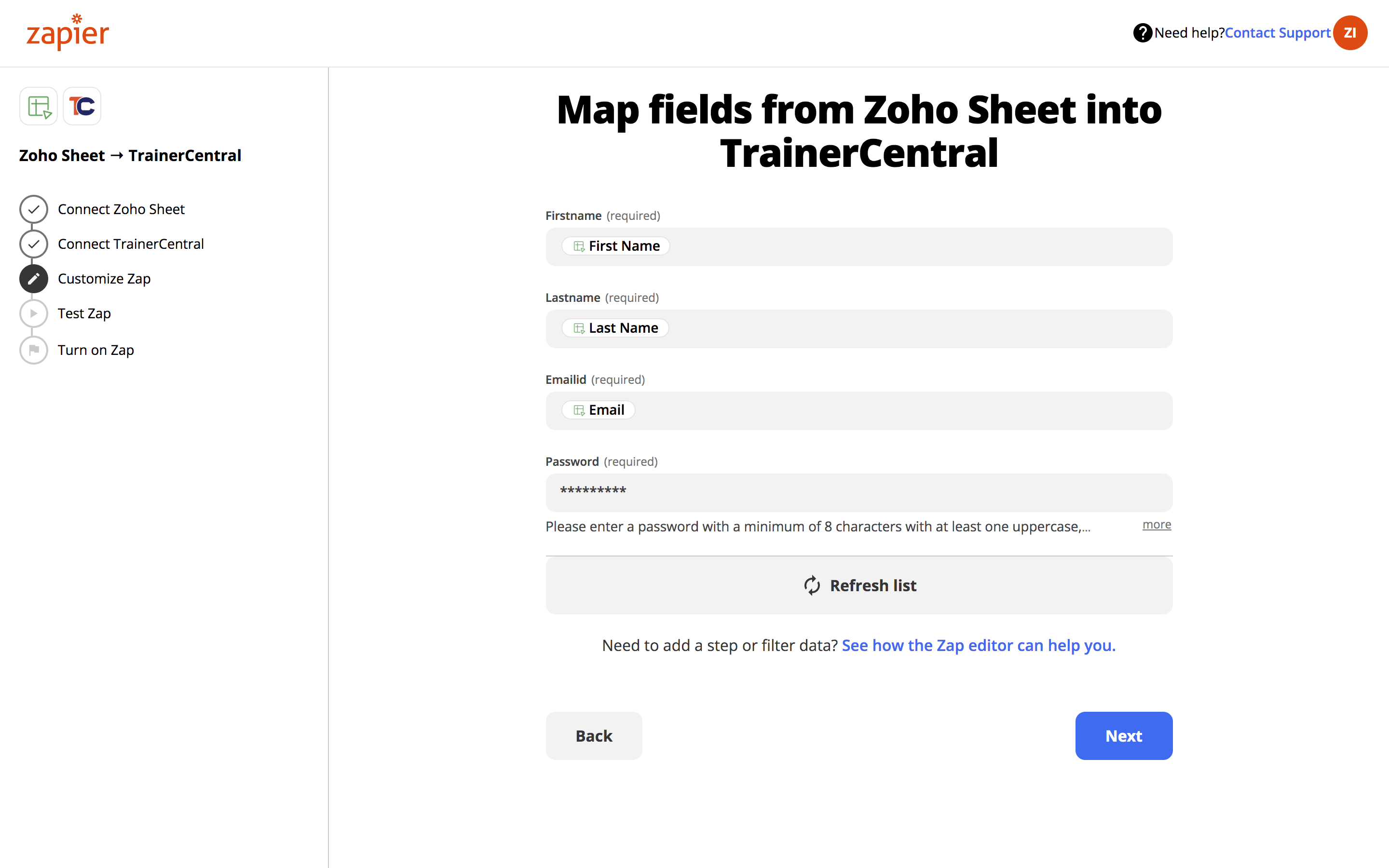Click the Customize Zap pencil icon
This screenshot has height=868, width=1389.
(34, 279)
